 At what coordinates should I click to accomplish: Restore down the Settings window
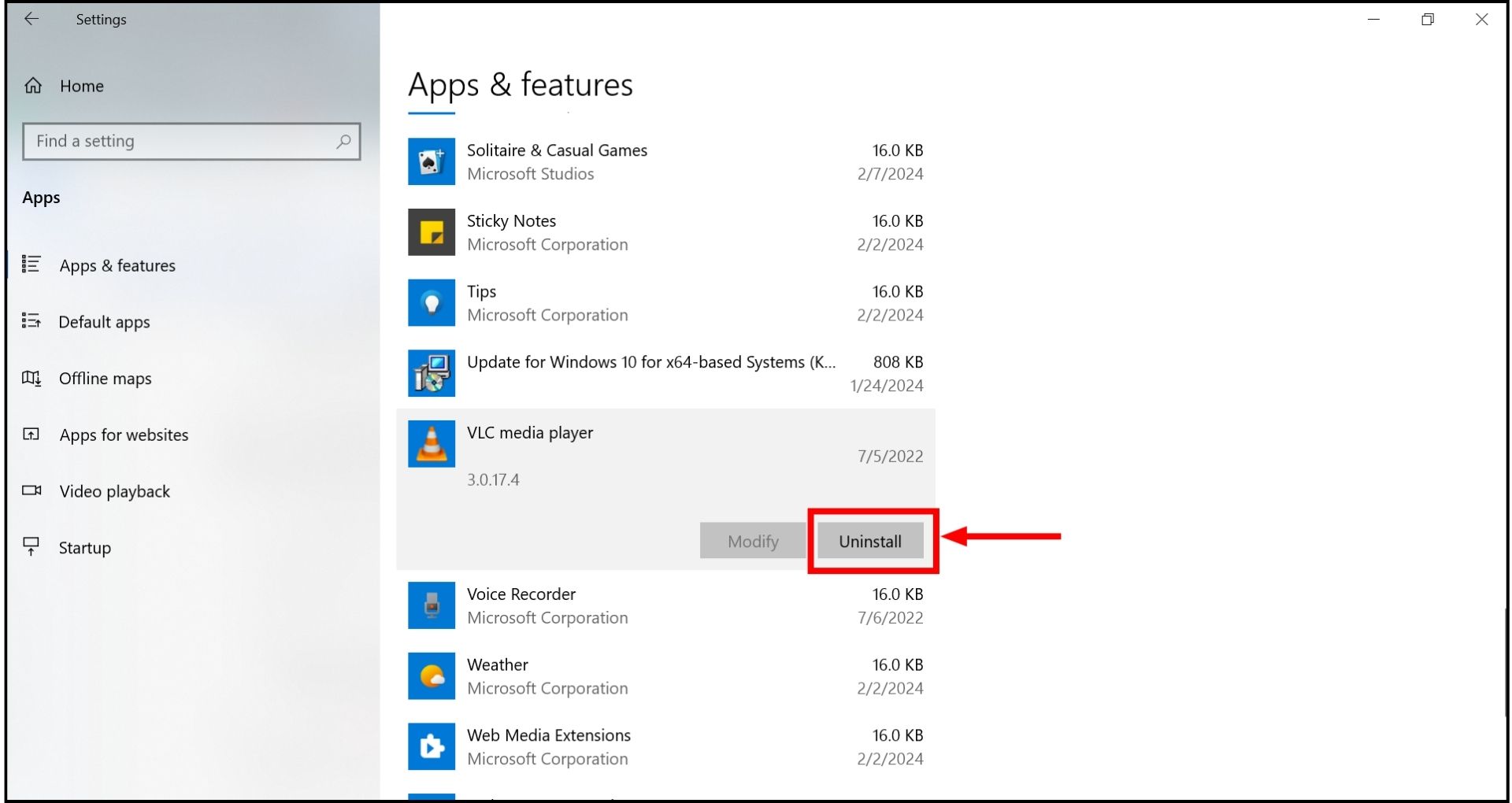[x=1427, y=20]
